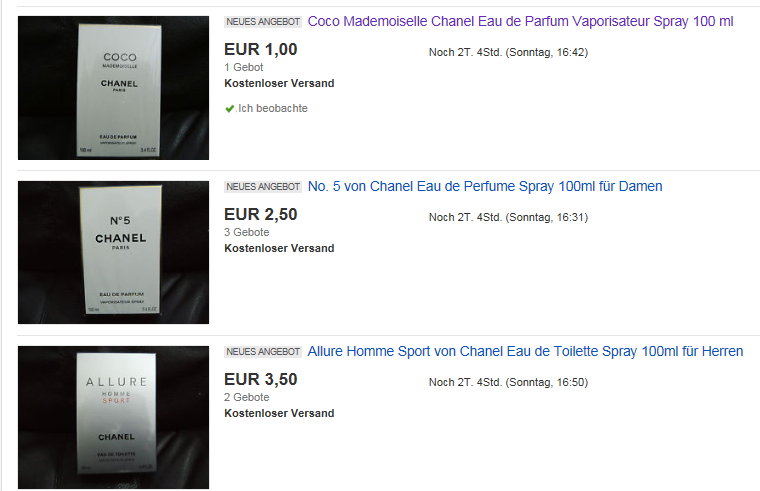Viewport: 760px width, 491px height.
Task: Click the N°5 Chanel product thumbnail
Action: pyautogui.click(x=113, y=253)
